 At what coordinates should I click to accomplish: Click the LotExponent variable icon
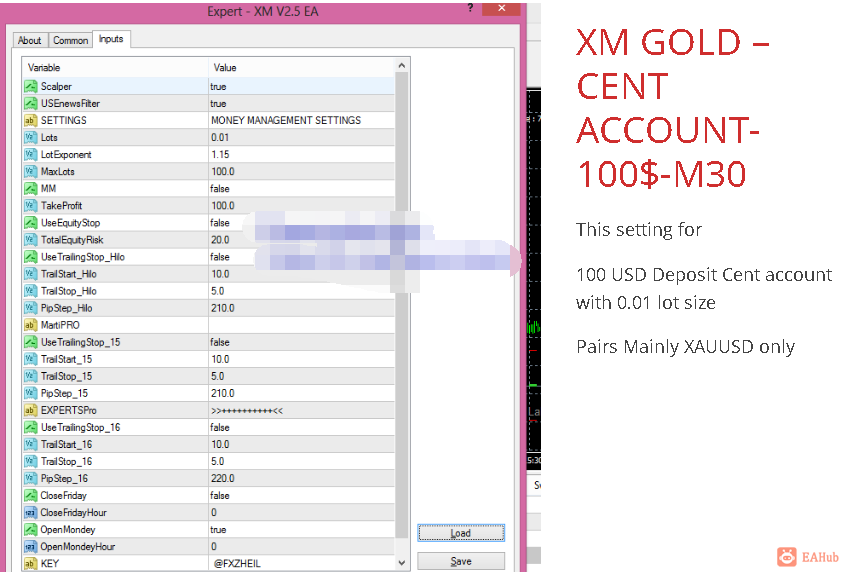(x=31, y=155)
